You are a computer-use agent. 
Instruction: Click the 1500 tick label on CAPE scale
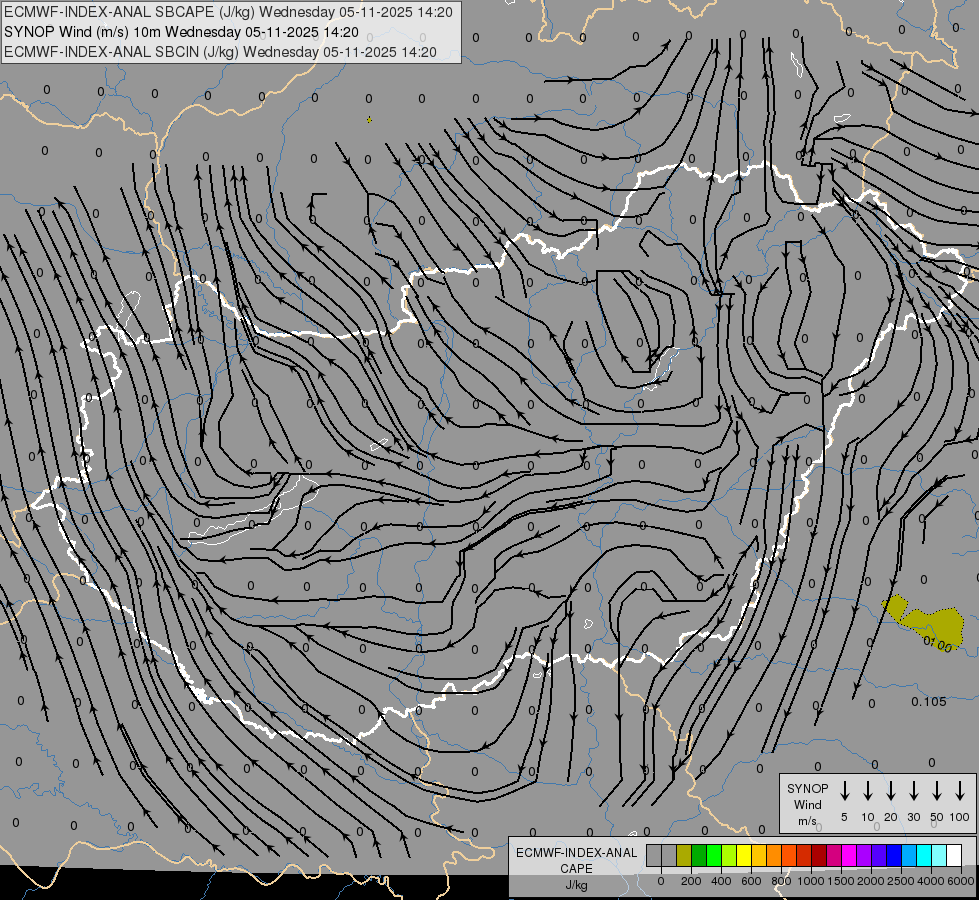(840, 881)
